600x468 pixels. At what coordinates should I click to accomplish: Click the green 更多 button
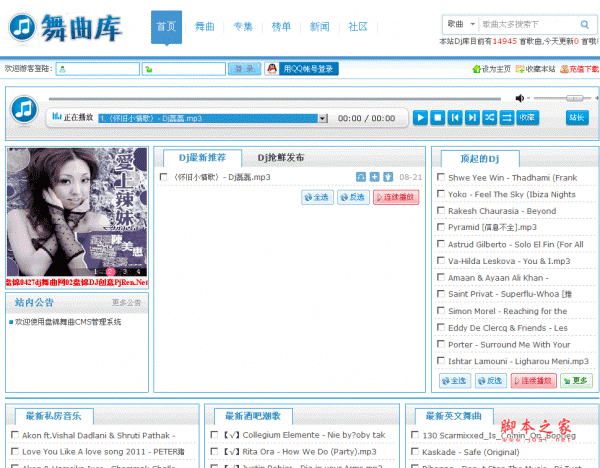[576, 381]
